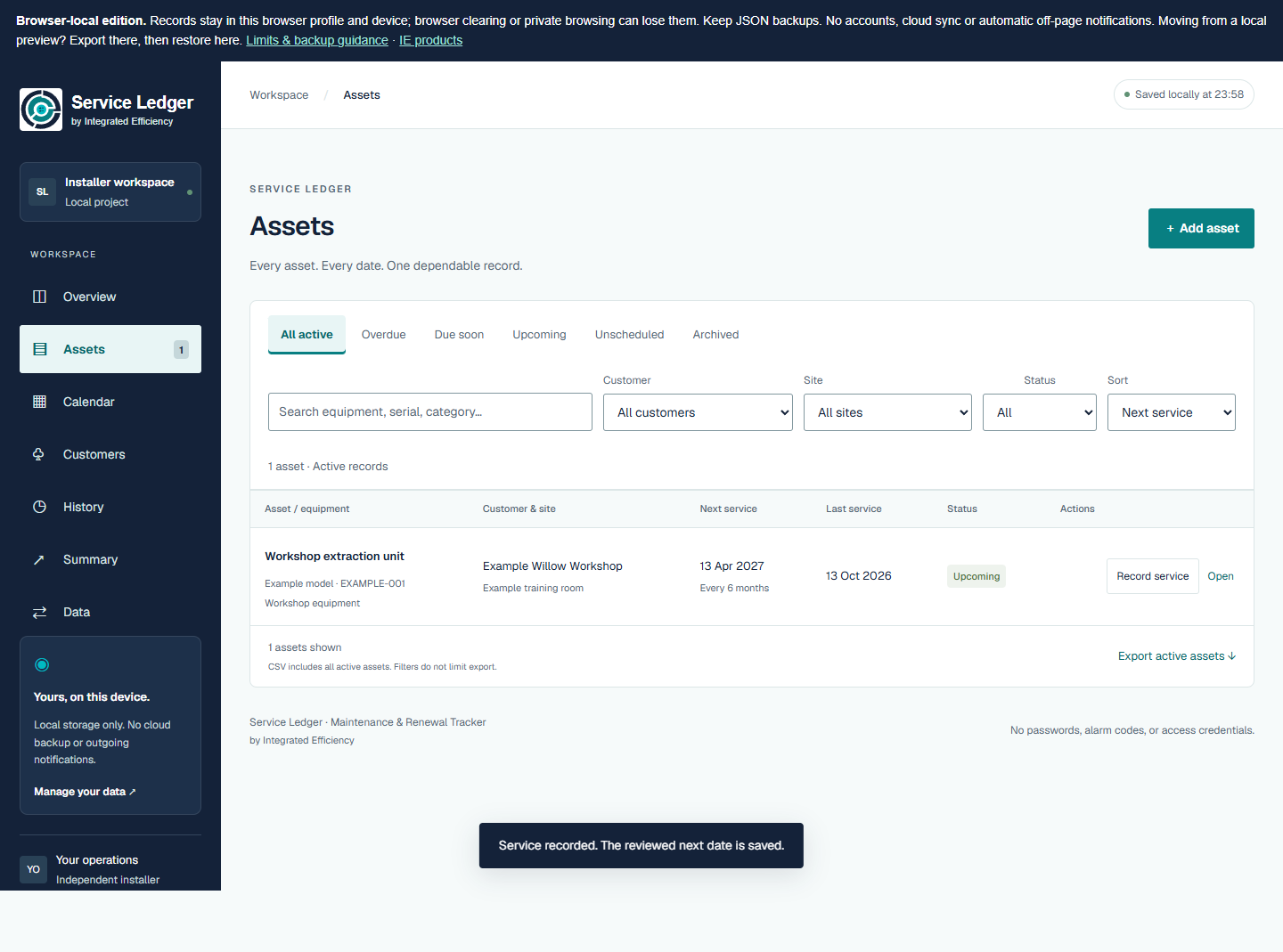The width and height of the screenshot is (1283, 952).
Task: Switch to the Archived tab
Action: (716, 335)
